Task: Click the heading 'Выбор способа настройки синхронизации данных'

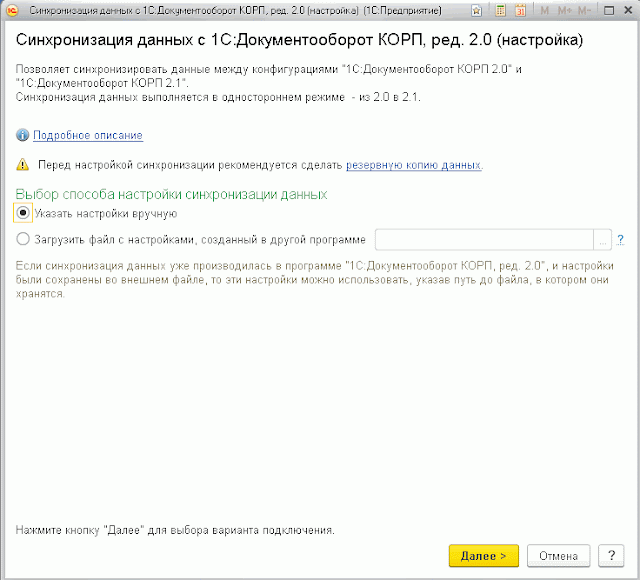Action: point(171,194)
